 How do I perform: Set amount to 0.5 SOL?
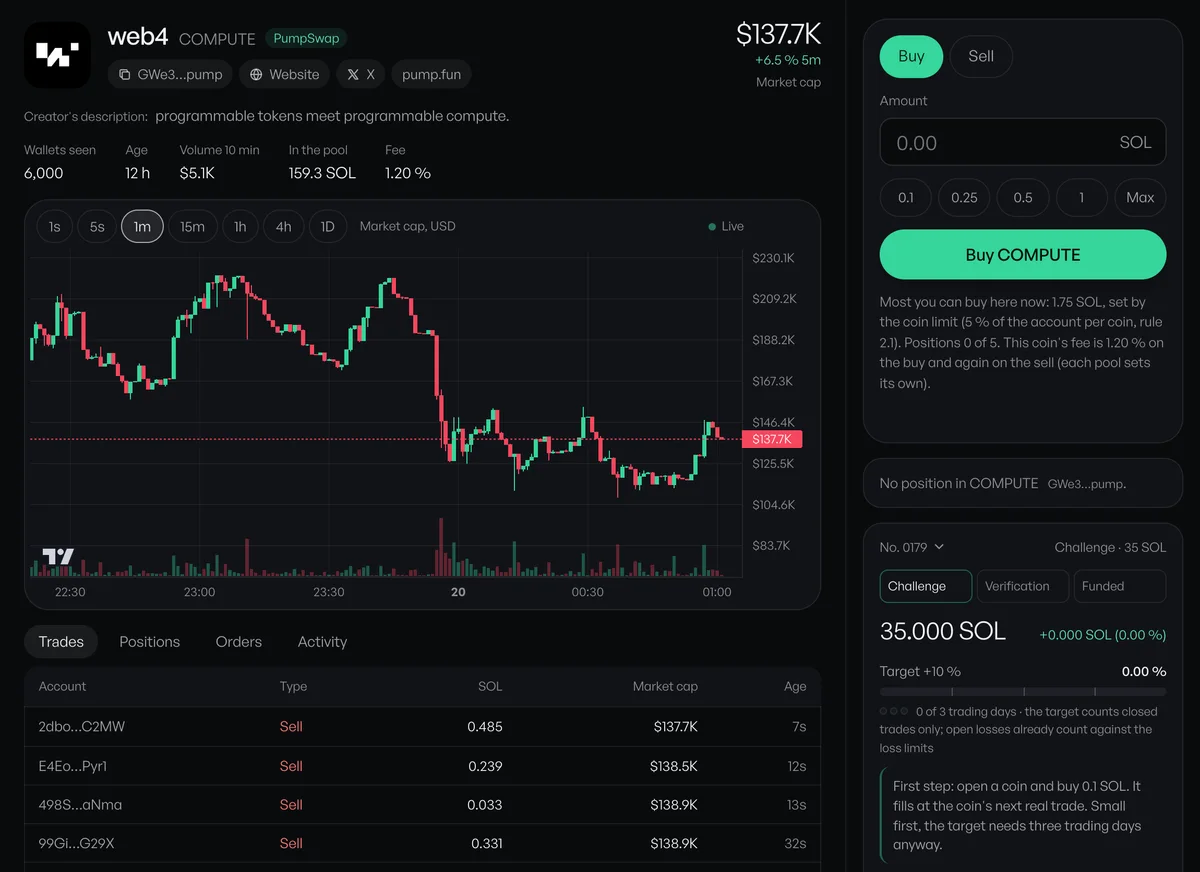click(x=1023, y=198)
